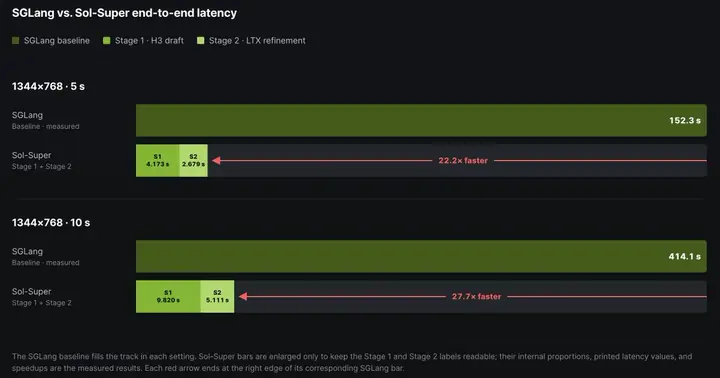The height and width of the screenshot is (378, 720).
Task: Click the SGLang baseline legend swatch
Action: (16, 41)
